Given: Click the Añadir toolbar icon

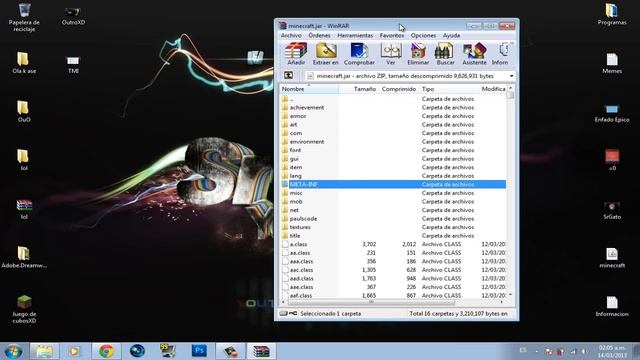Looking at the screenshot, I should (296, 54).
